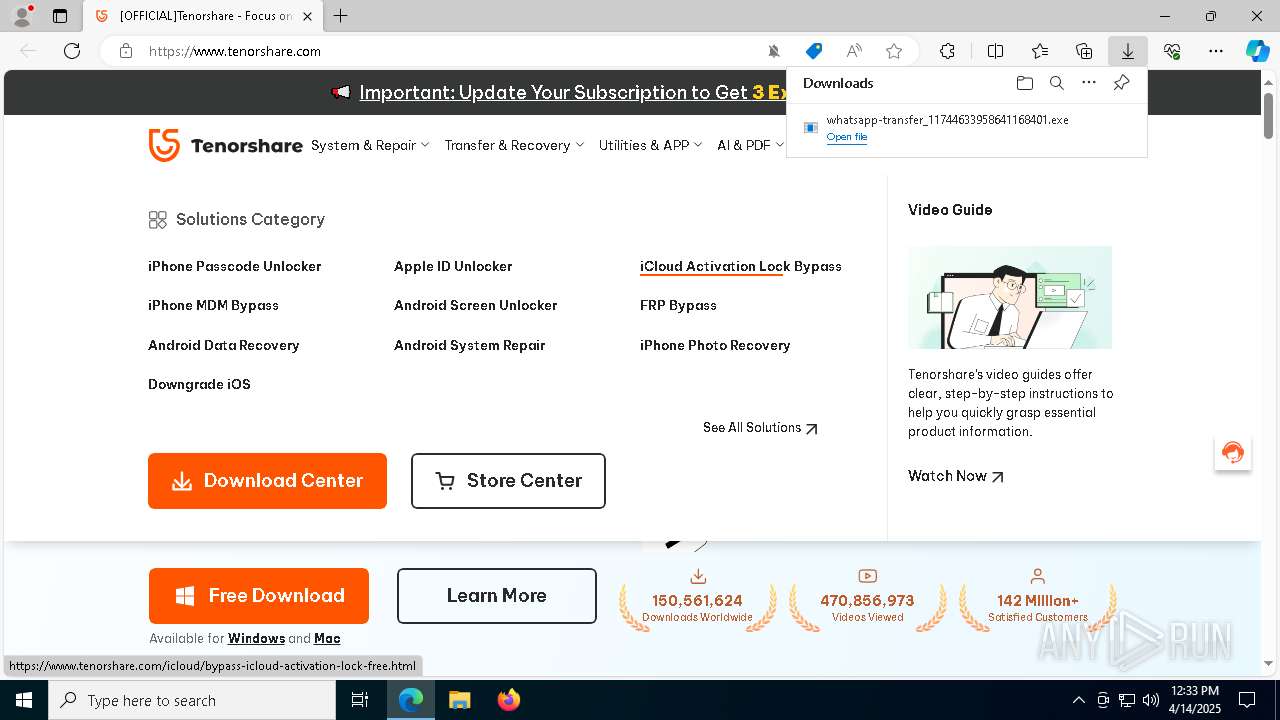This screenshot has height=720, width=1280.
Task: Expand System & Repair menu
Action: pos(370,145)
